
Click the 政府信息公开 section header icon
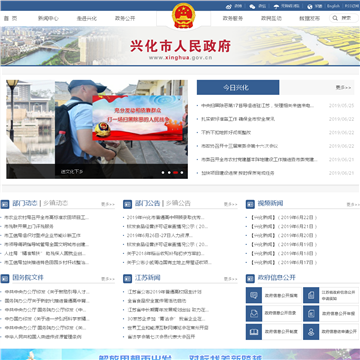[x=250, y=278]
